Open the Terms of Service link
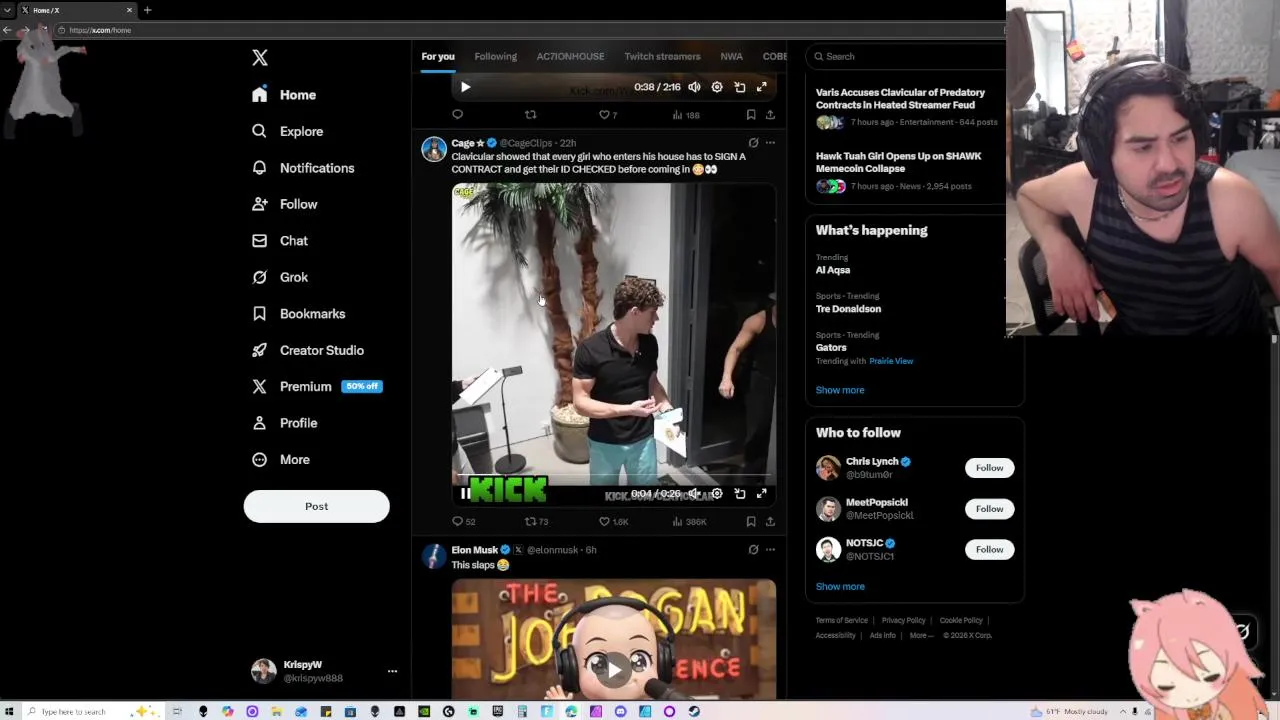The image size is (1280, 720). pos(841,620)
